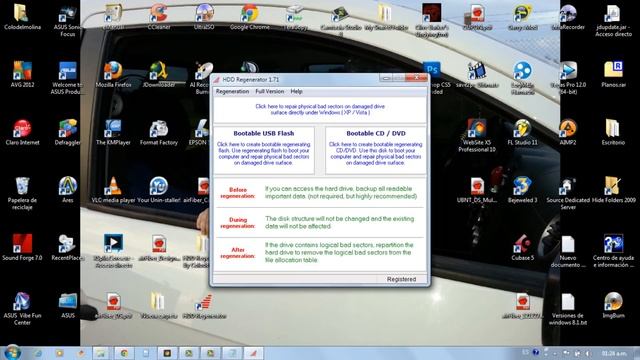The width and height of the screenshot is (640, 360).
Task: Open the Full Version menu
Action: click(269, 91)
